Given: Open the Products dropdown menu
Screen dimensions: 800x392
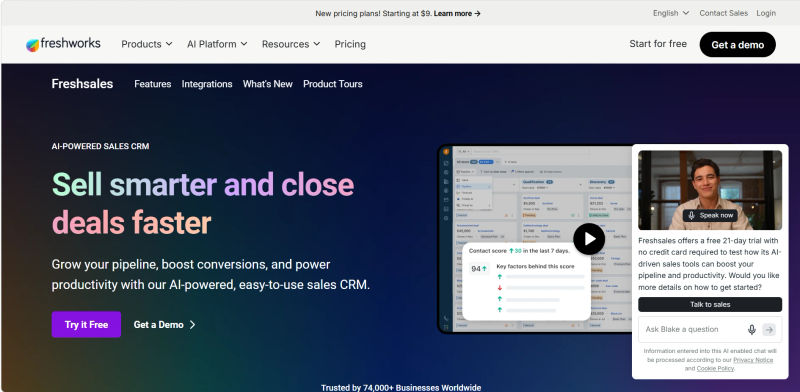Looking at the screenshot, I should 146,44.
